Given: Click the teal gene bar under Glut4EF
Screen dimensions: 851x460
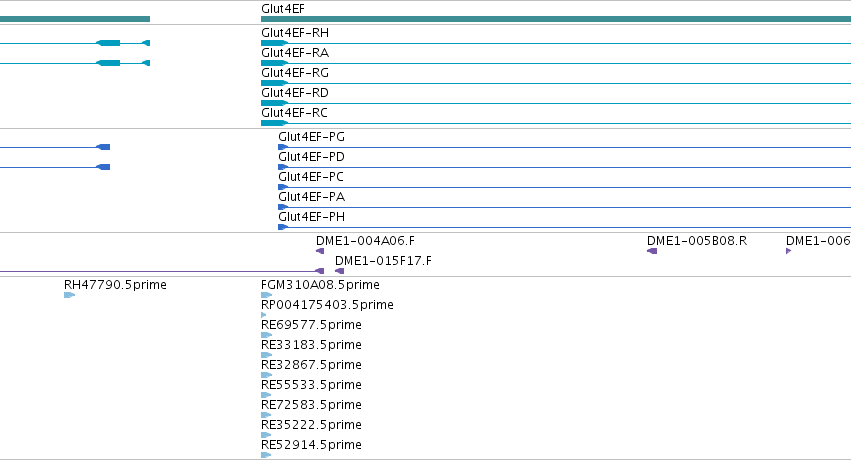Looking at the screenshot, I should [x=556, y=20].
